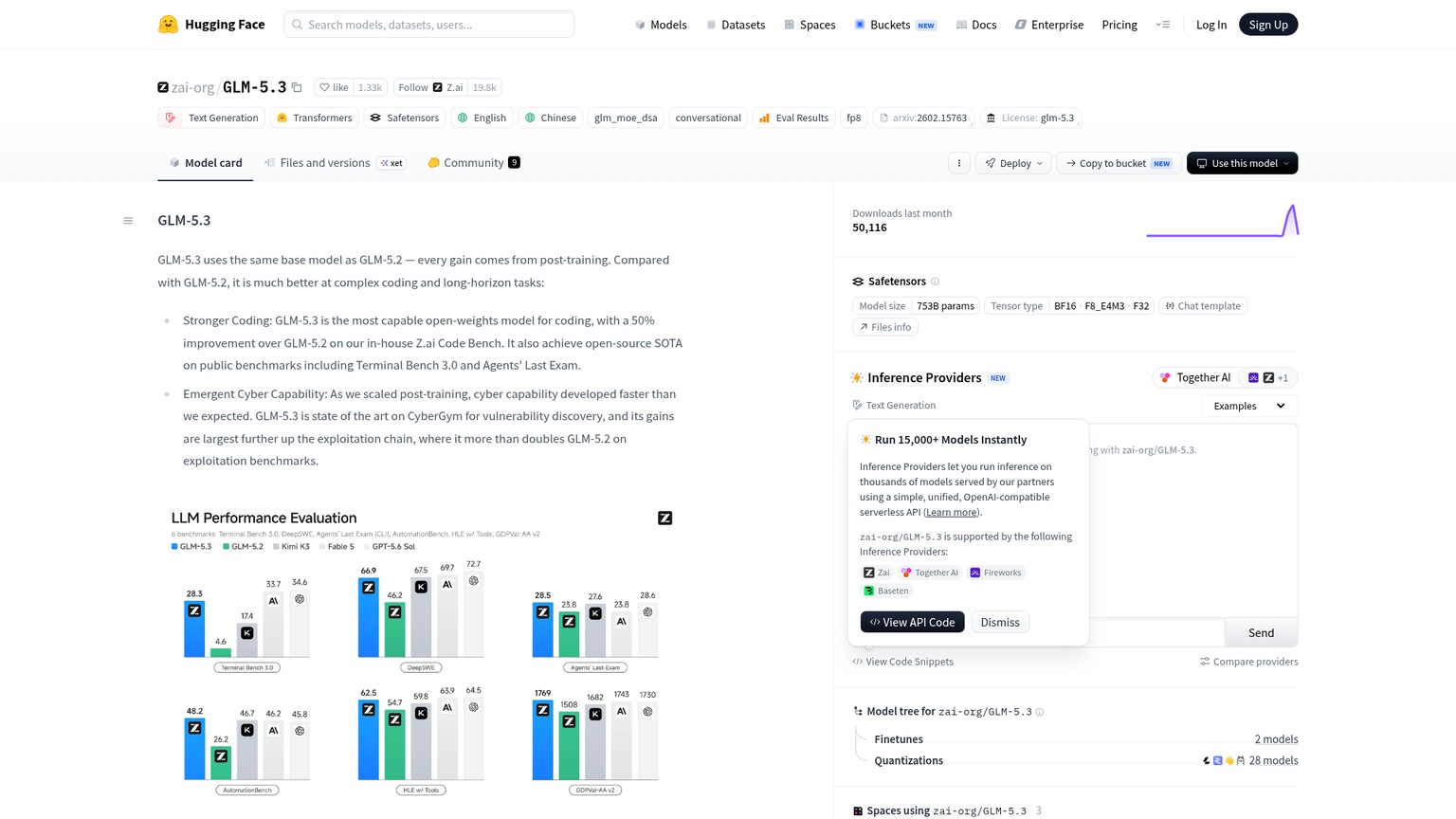Click the Zai provider badge in popup

pos(877,573)
